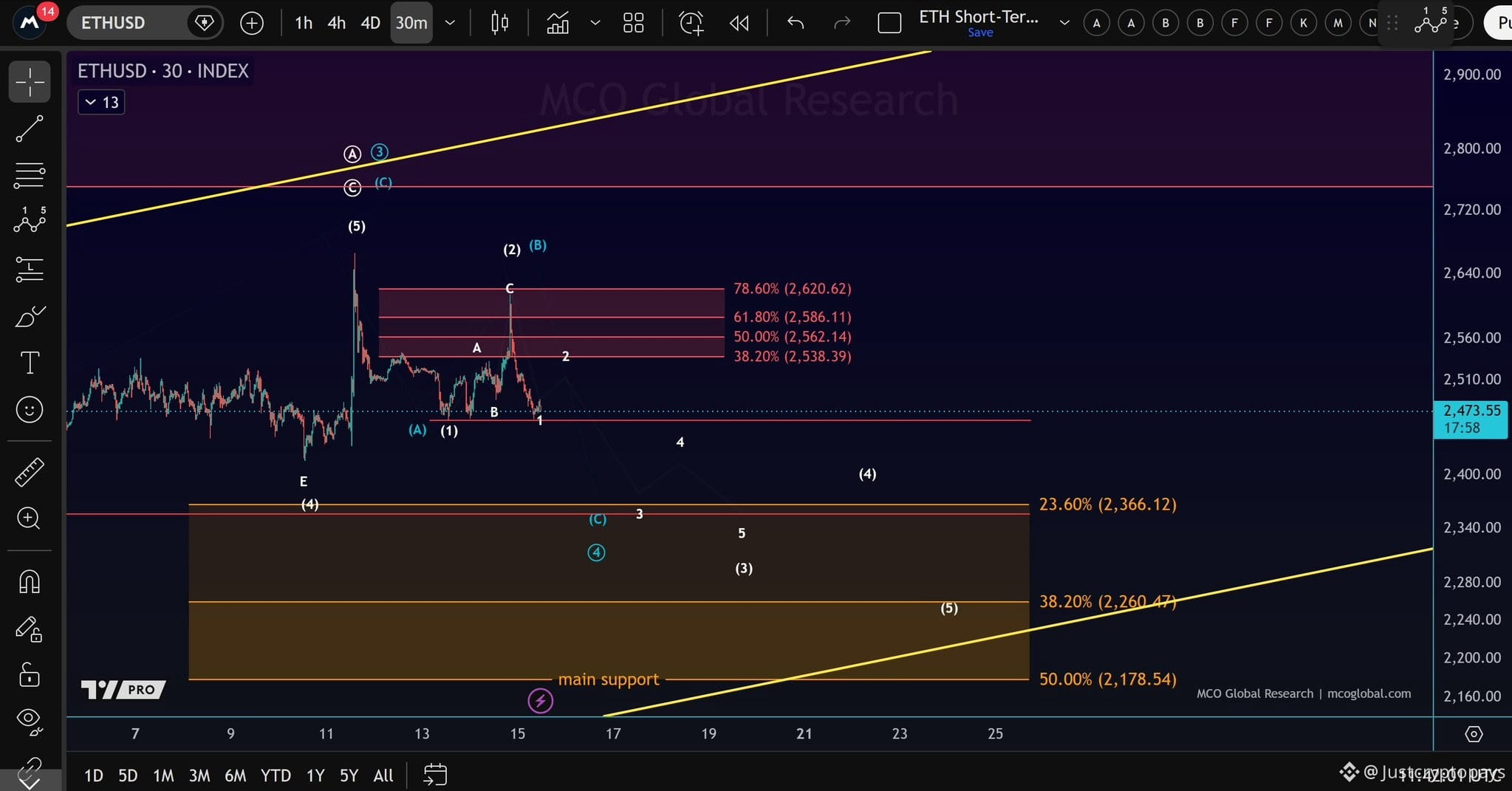
Task: Click Save under the layout name
Action: tap(980, 32)
